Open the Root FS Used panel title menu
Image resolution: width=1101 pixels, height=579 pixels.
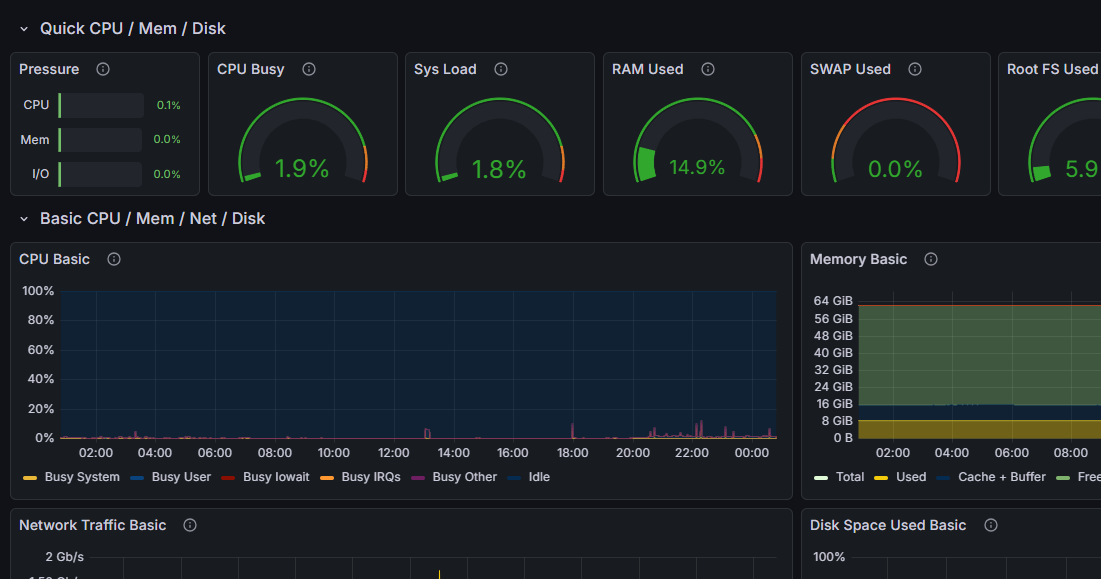click(1052, 69)
